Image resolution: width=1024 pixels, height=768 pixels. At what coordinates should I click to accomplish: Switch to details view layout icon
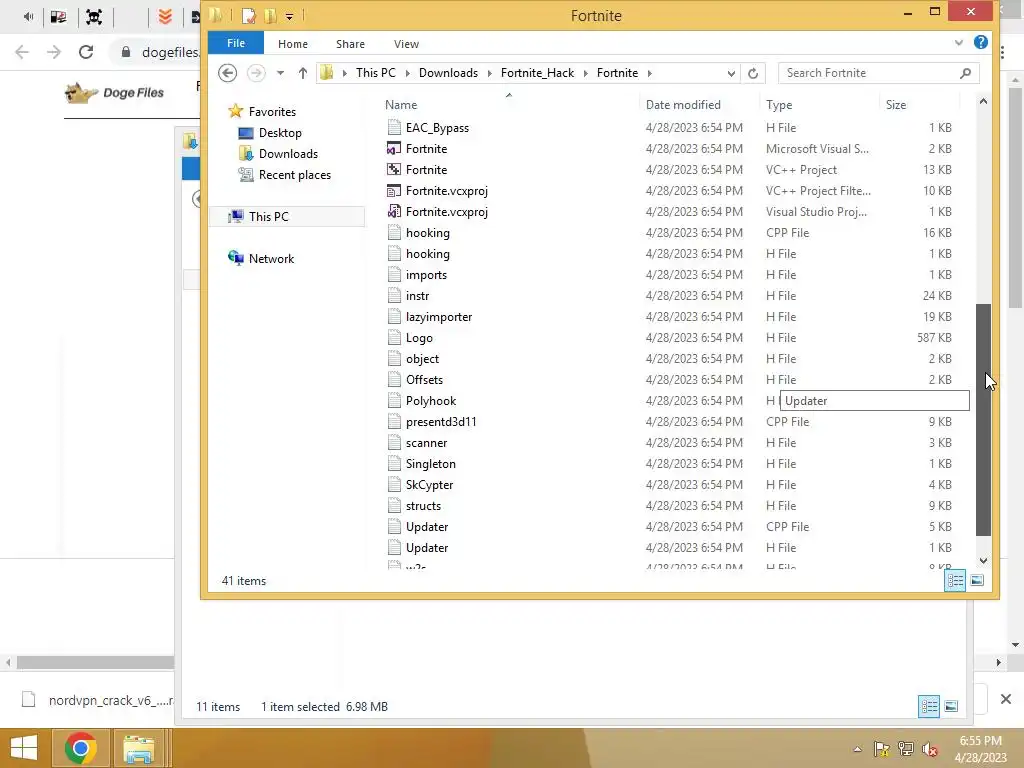point(955,581)
